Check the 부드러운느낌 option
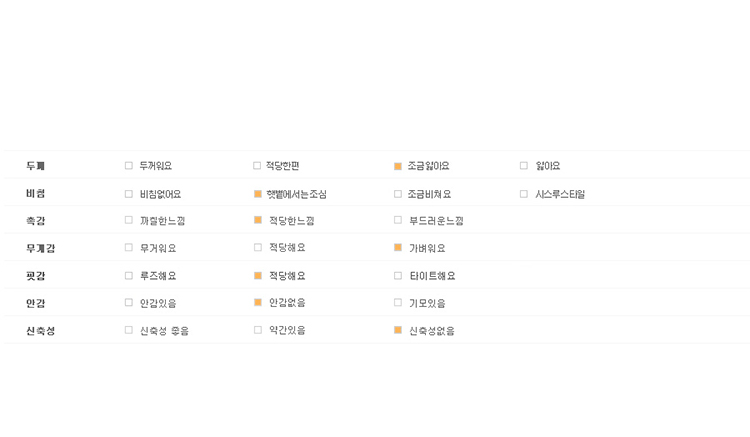This screenshot has width=750, height=437. point(397,220)
